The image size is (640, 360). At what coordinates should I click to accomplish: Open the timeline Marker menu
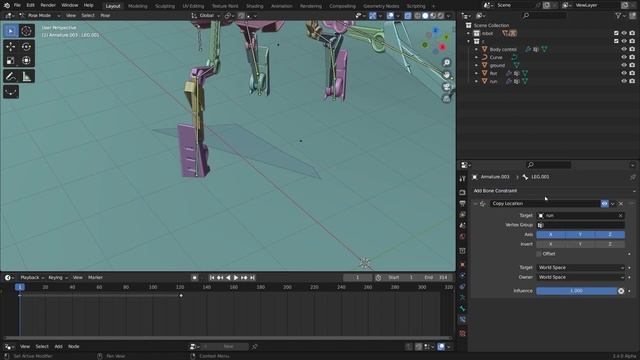point(96,278)
